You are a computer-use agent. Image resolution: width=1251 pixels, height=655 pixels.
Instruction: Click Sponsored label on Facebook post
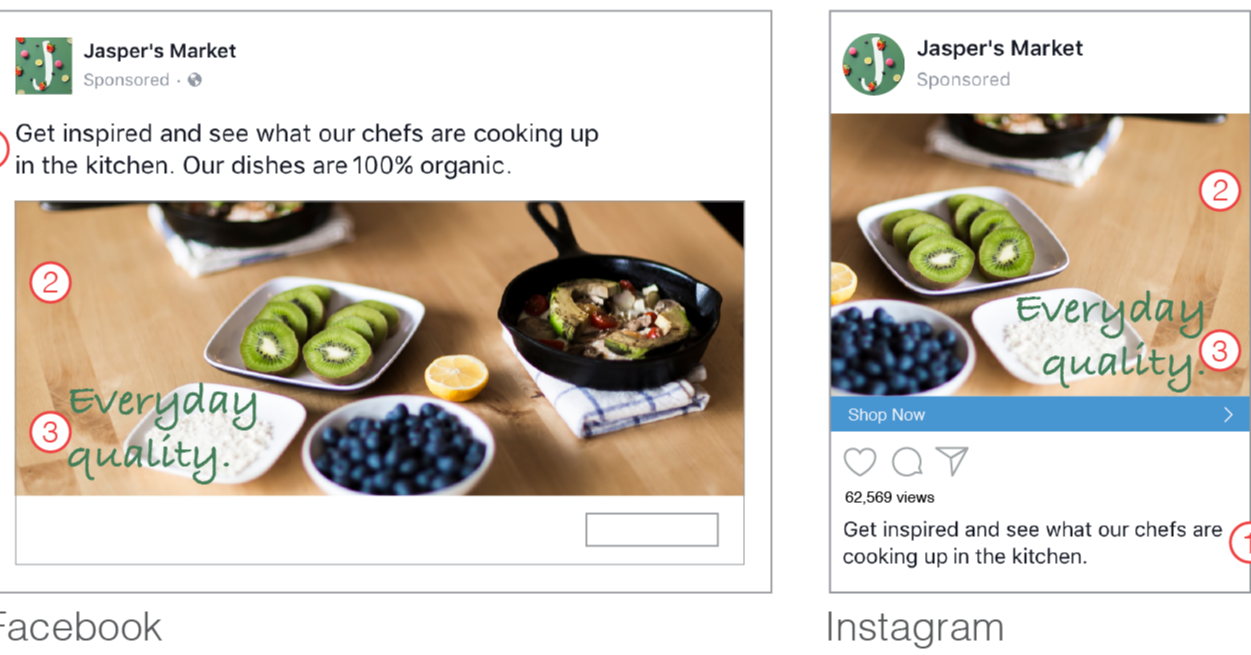point(126,80)
